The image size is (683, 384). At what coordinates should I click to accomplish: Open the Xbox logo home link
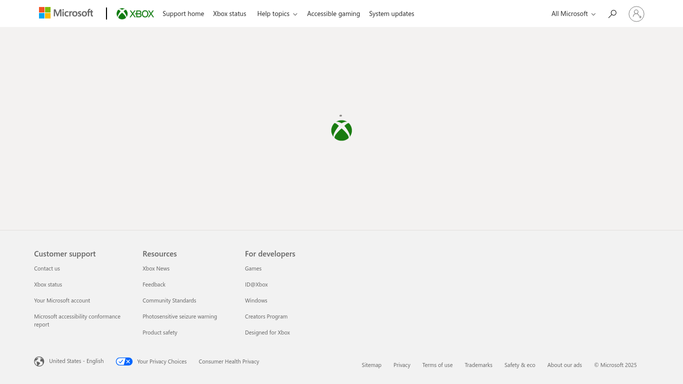click(x=135, y=14)
